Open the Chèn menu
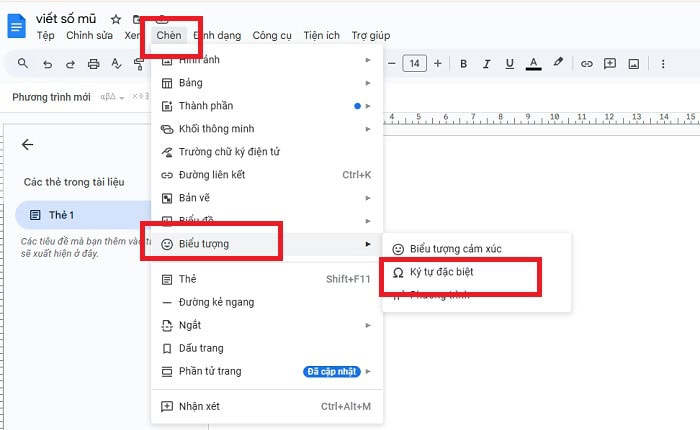Image resolution: width=700 pixels, height=430 pixels. point(168,36)
